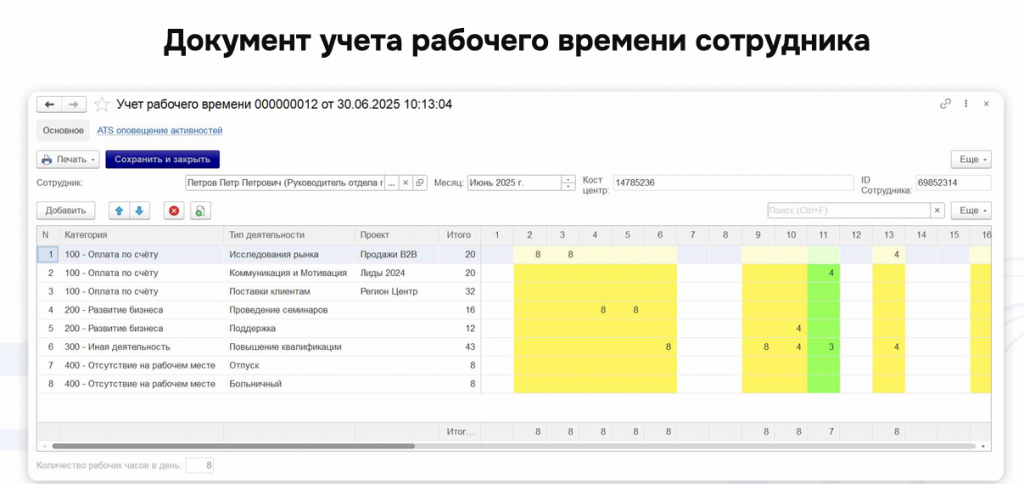
Task: Go forward with the right arrow button
Action: (74, 105)
